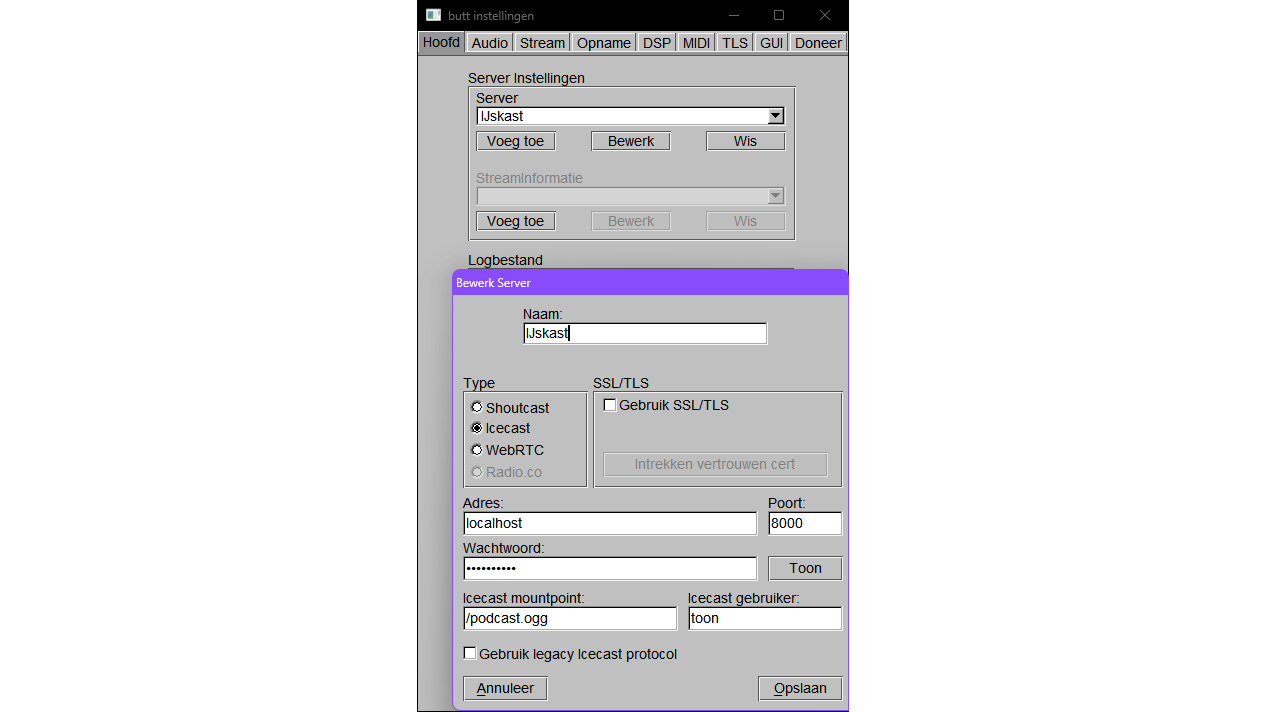
Task: Go to the Opname tab
Action: coord(604,43)
